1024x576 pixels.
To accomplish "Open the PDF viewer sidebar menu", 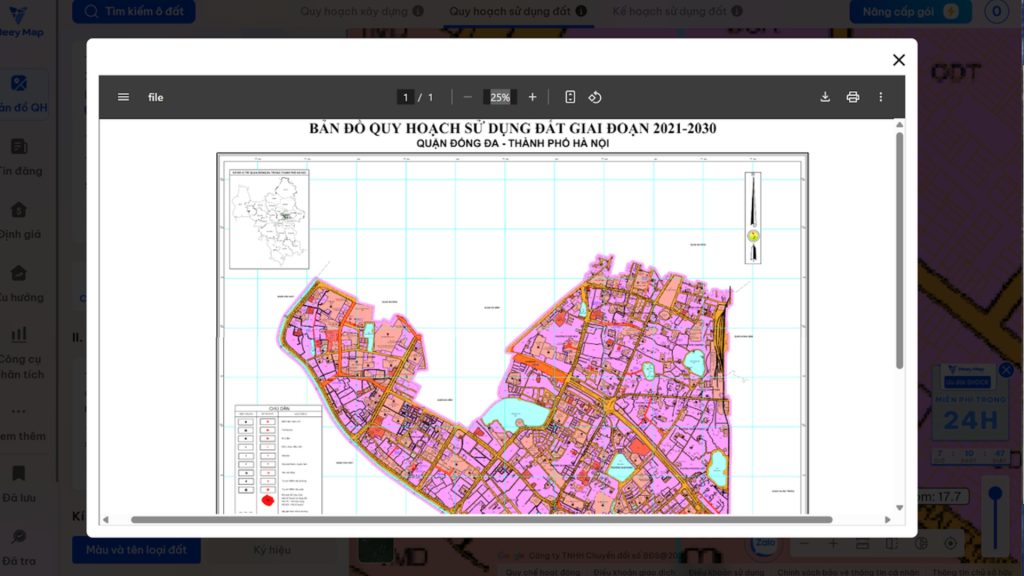I will pos(123,97).
